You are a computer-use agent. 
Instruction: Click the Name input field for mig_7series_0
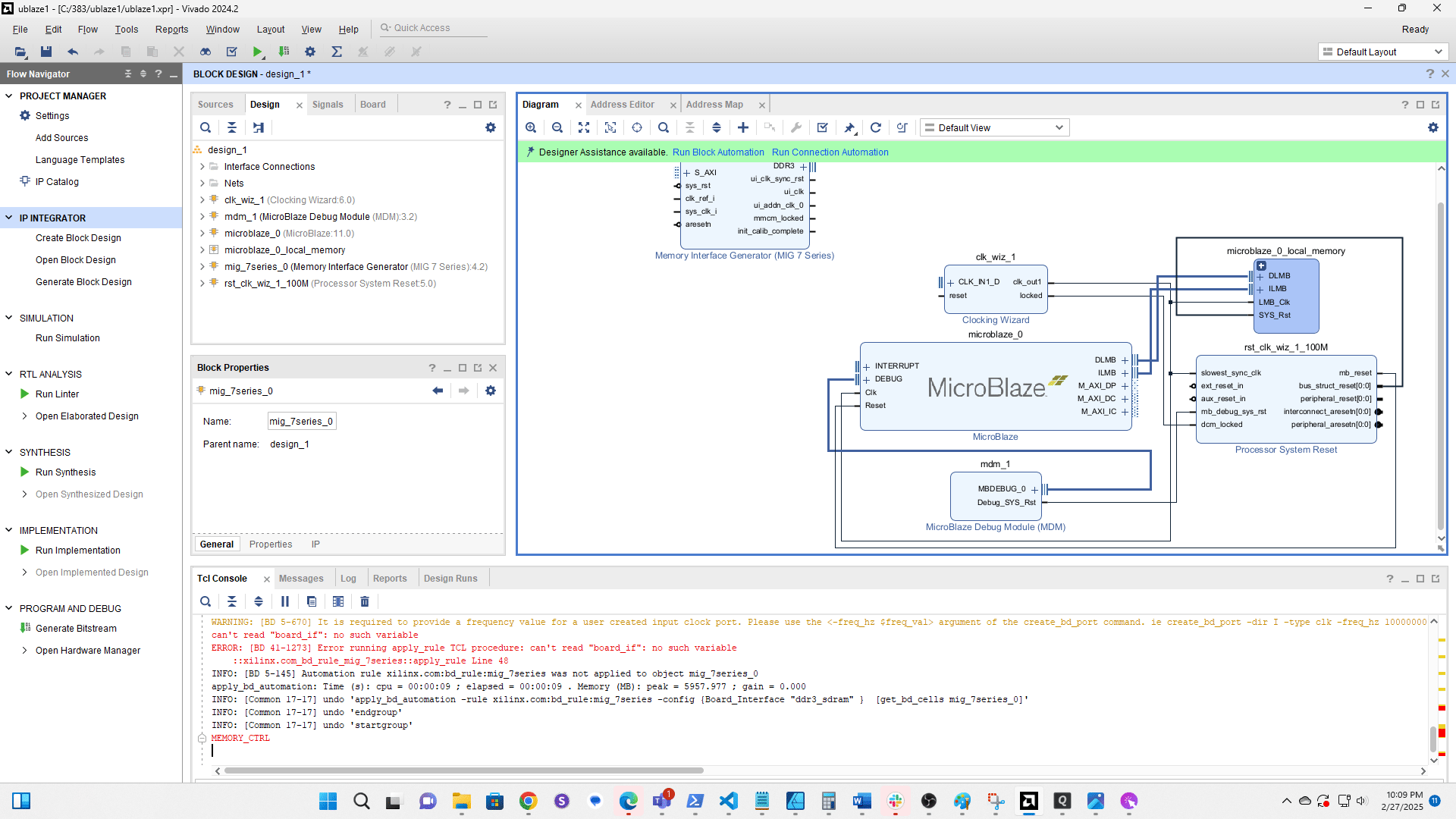pos(301,421)
